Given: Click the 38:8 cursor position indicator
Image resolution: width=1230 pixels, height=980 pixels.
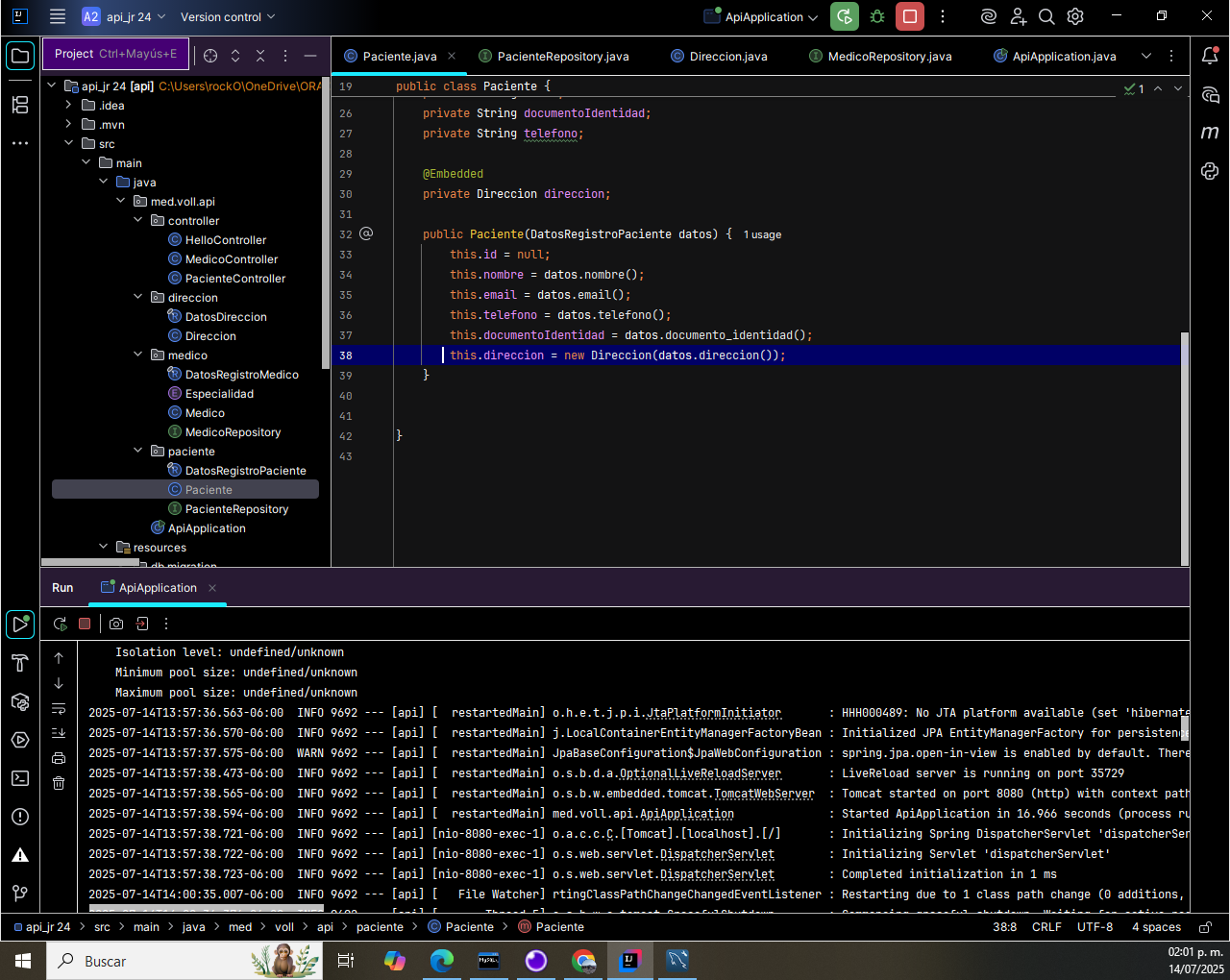Looking at the screenshot, I should pos(1004,927).
